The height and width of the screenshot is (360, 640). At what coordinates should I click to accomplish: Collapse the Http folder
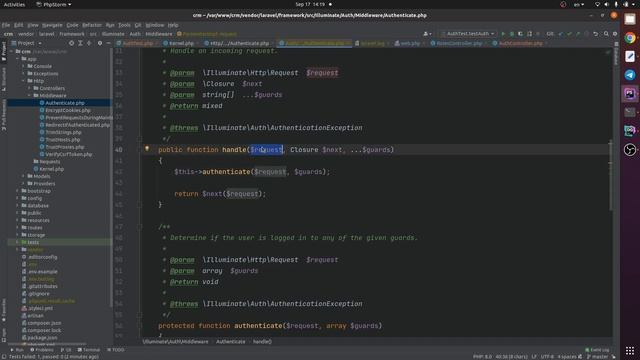23,81
